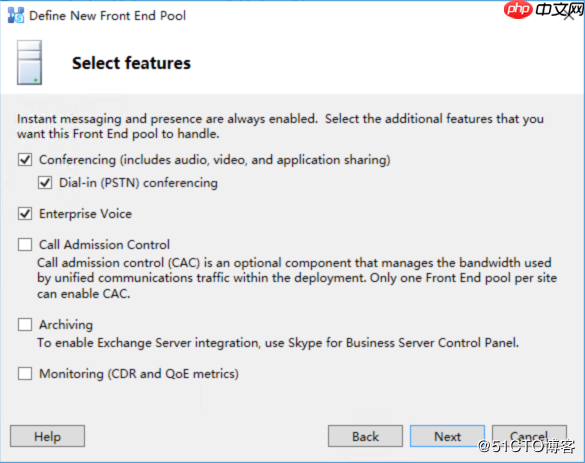This screenshot has width=585, height=463.
Task: Enable Monitoring (CDR and QoE metrics)
Action: click(25, 373)
